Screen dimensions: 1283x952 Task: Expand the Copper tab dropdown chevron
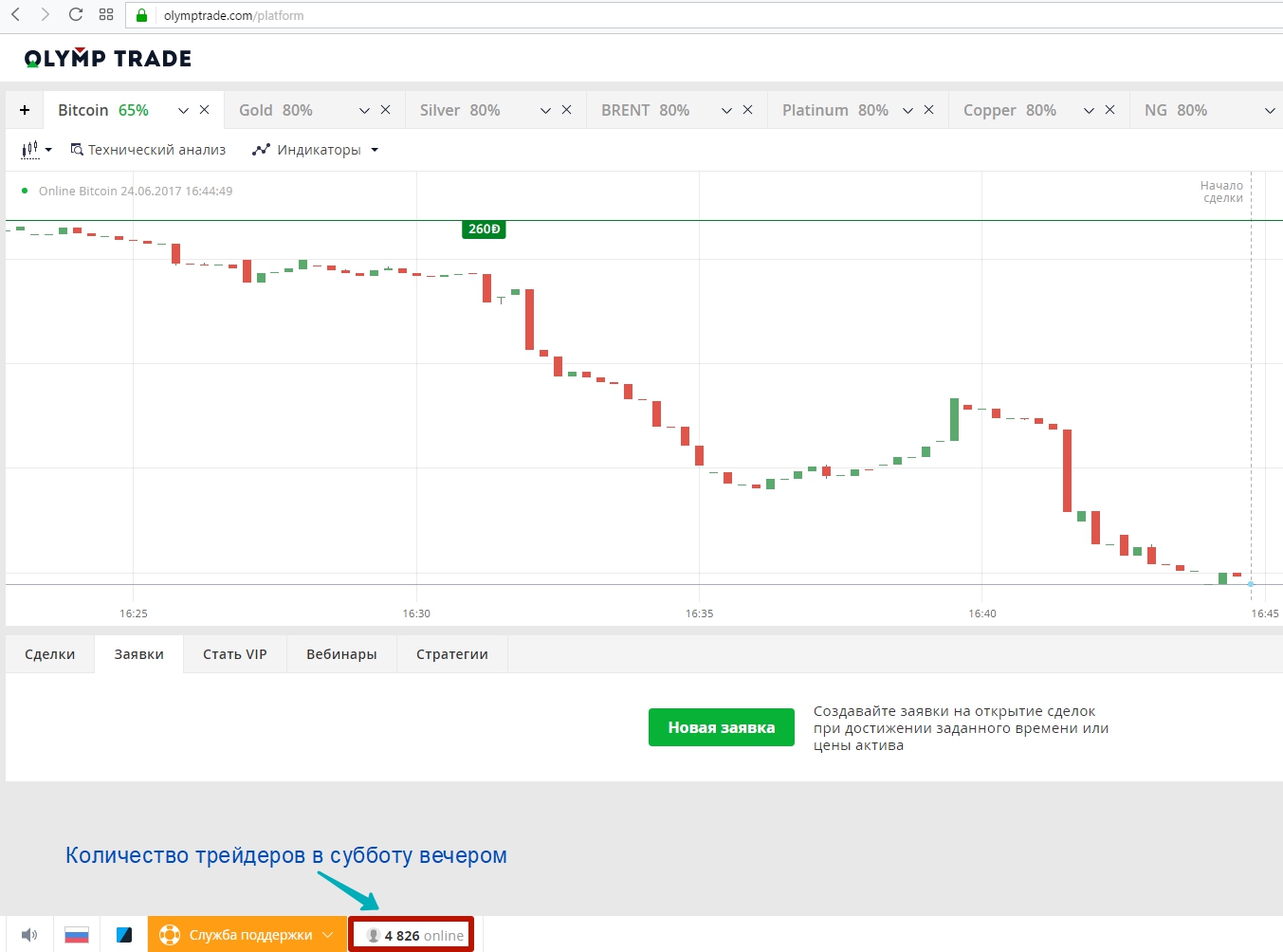click(x=1089, y=111)
